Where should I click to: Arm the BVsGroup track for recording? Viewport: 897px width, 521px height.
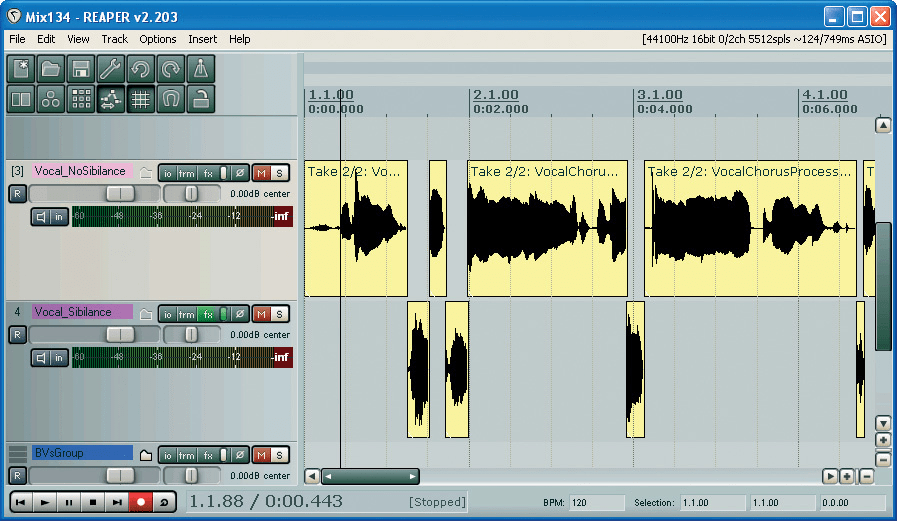pos(17,476)
